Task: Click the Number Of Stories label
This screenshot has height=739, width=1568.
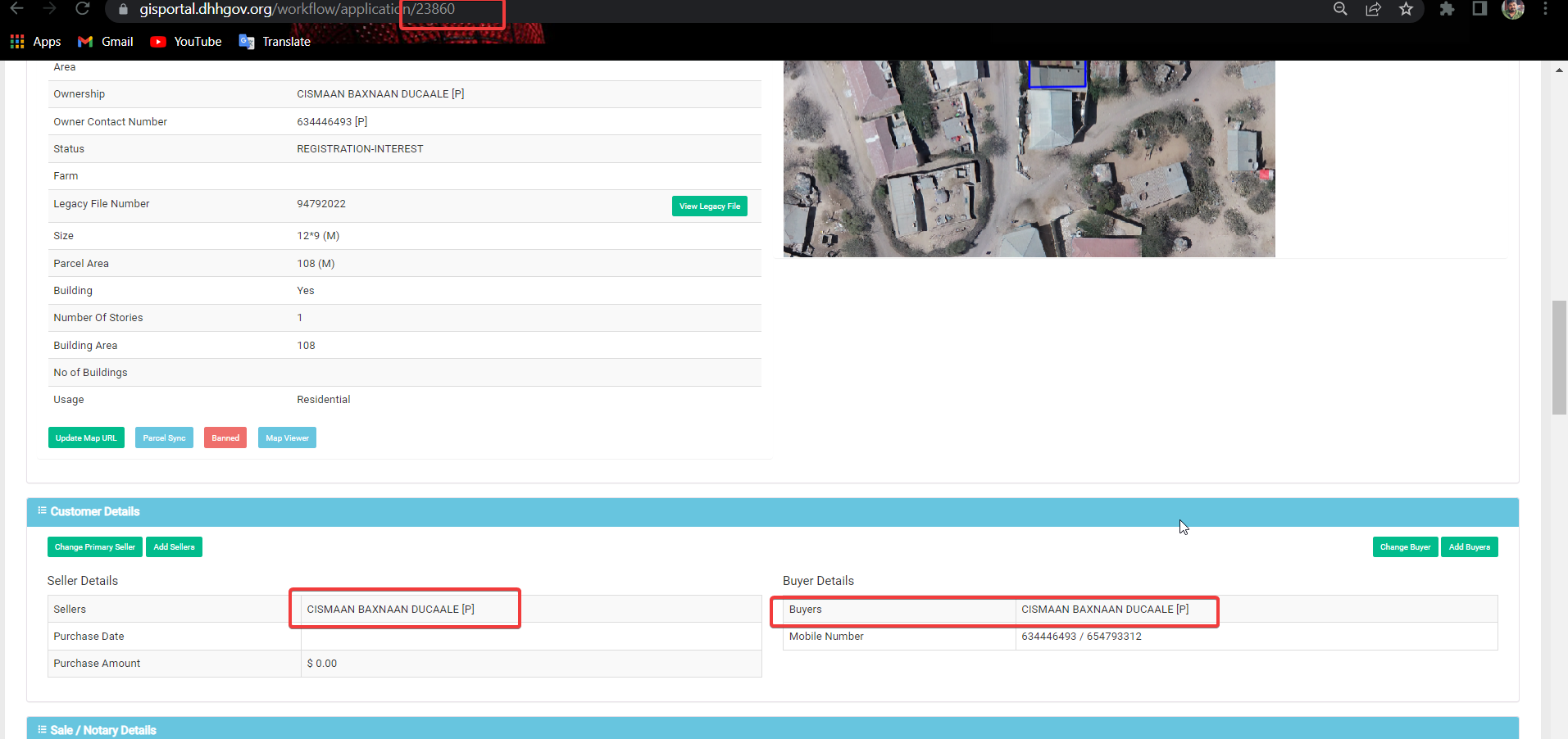Action: click(x=98, y=318)
